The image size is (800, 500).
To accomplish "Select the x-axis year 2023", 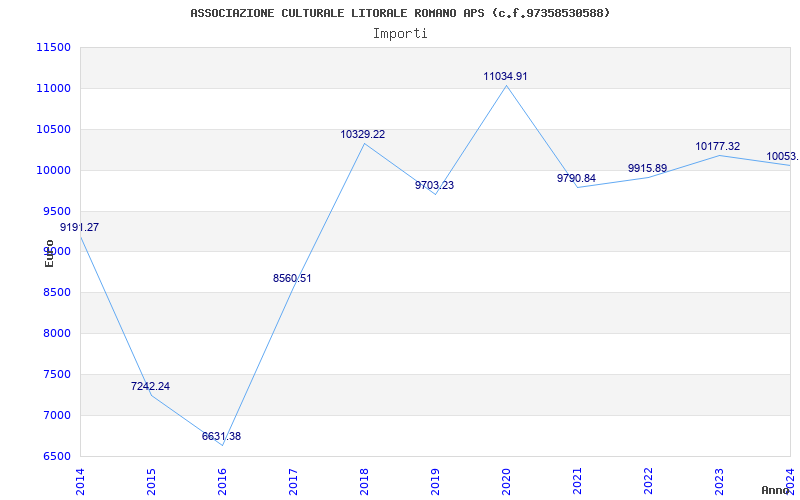I will pos(719,482).
